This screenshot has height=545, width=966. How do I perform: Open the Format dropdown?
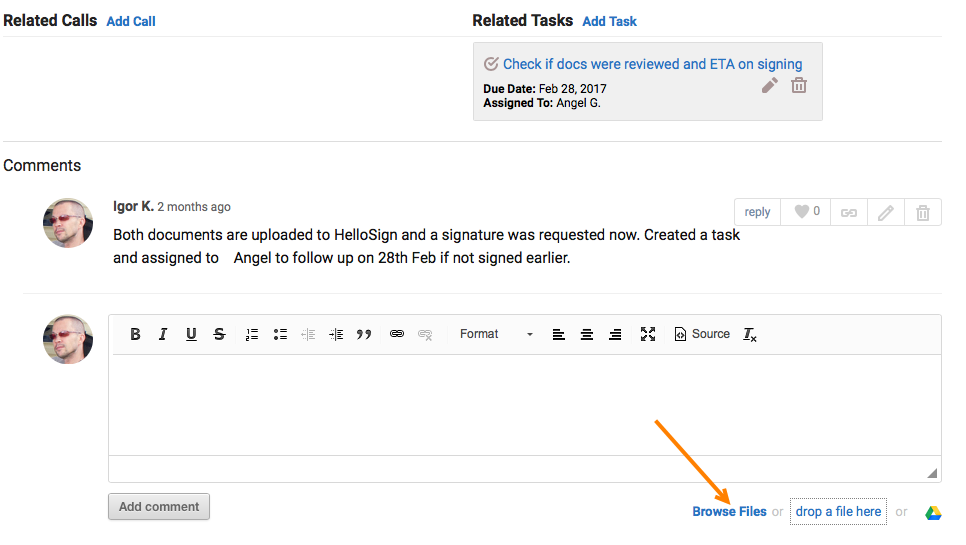496,334
